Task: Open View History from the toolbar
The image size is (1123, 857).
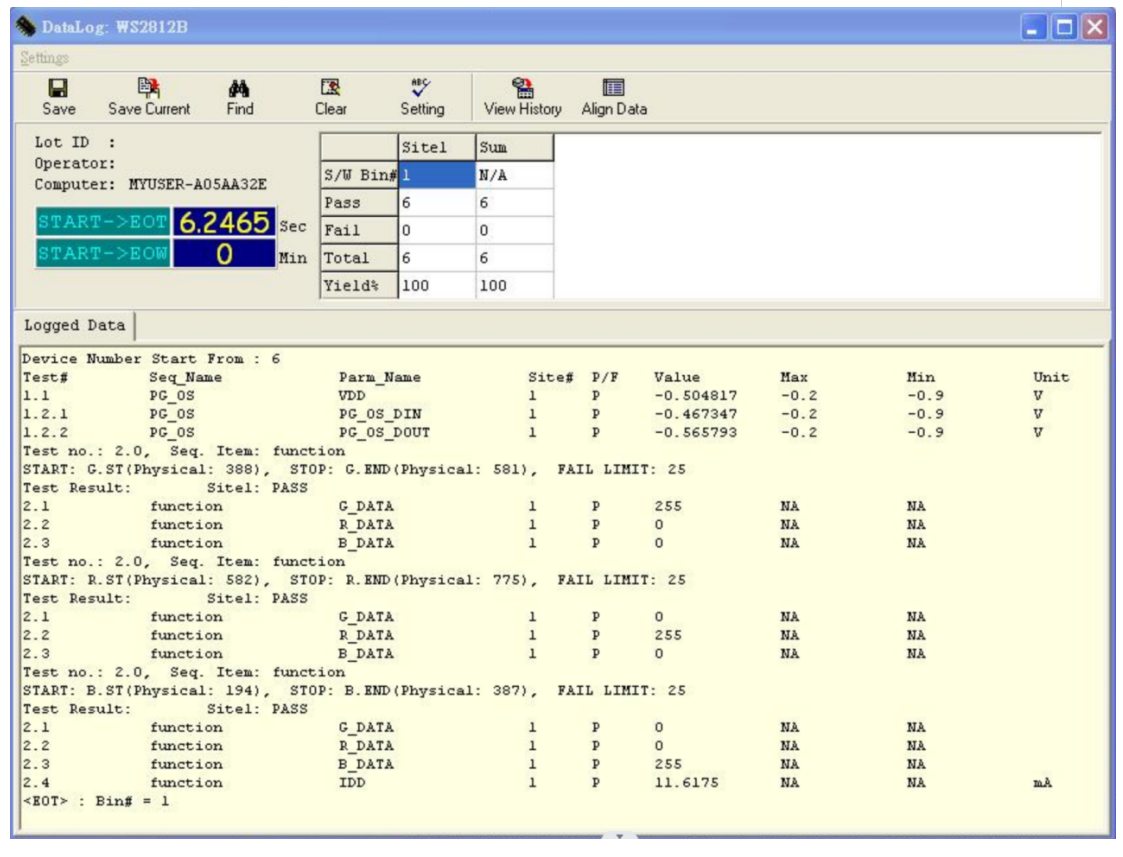Action: click(522, 88)
